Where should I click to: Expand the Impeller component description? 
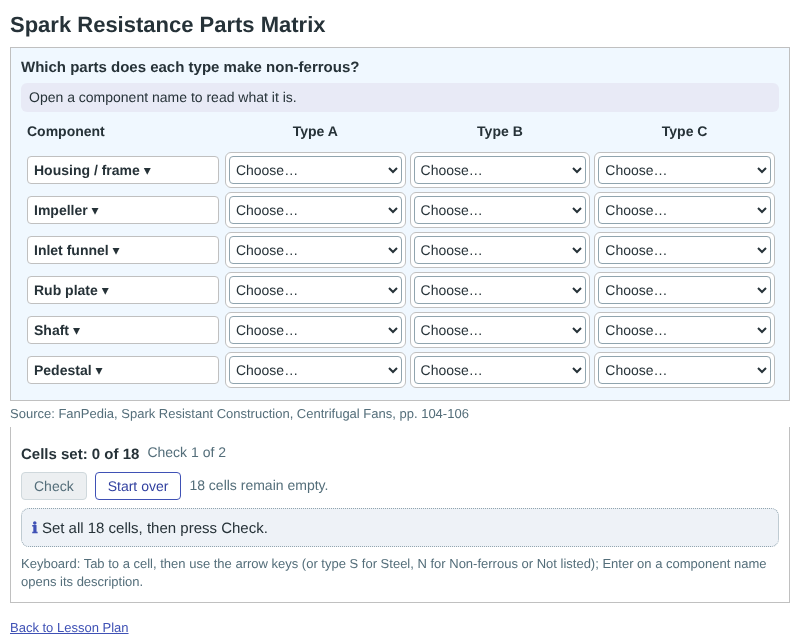122,210
